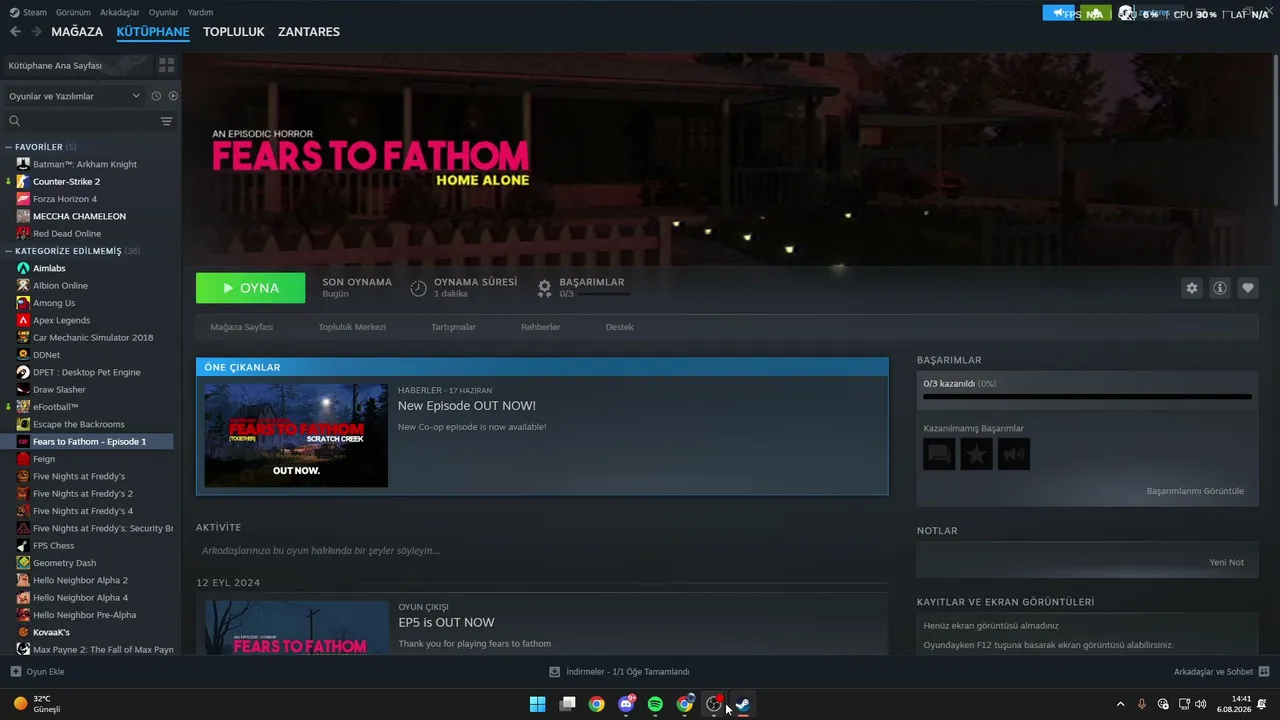Open Spotify from the taskbar
This screenshot has height=720, width=1280.
click(x=655, y=704)
